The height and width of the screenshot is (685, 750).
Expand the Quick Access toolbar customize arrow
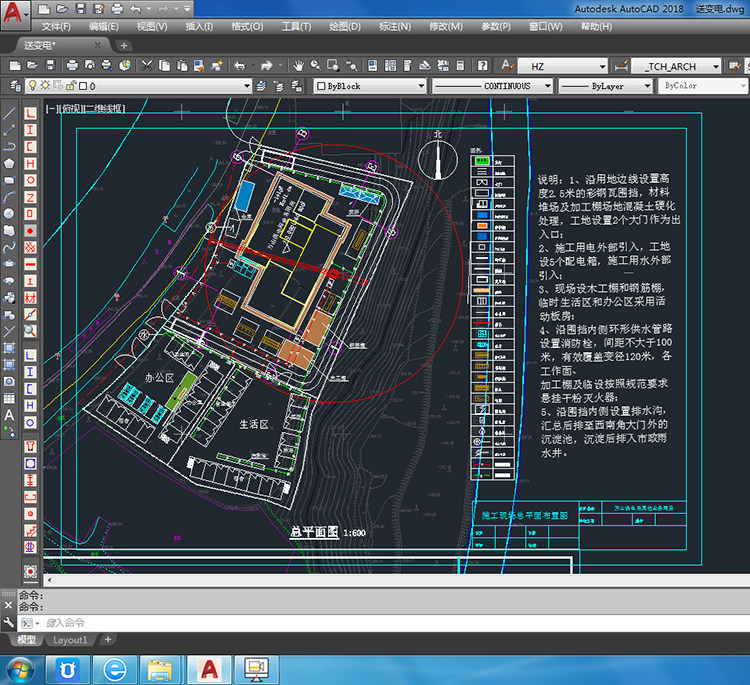[x=187, y=9]
